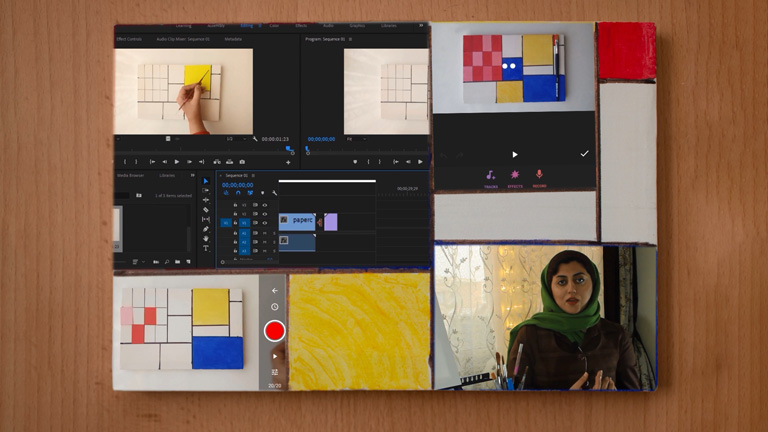Switch to the Color workspace
The image size is (768, 432).
(x=274, y=25)
